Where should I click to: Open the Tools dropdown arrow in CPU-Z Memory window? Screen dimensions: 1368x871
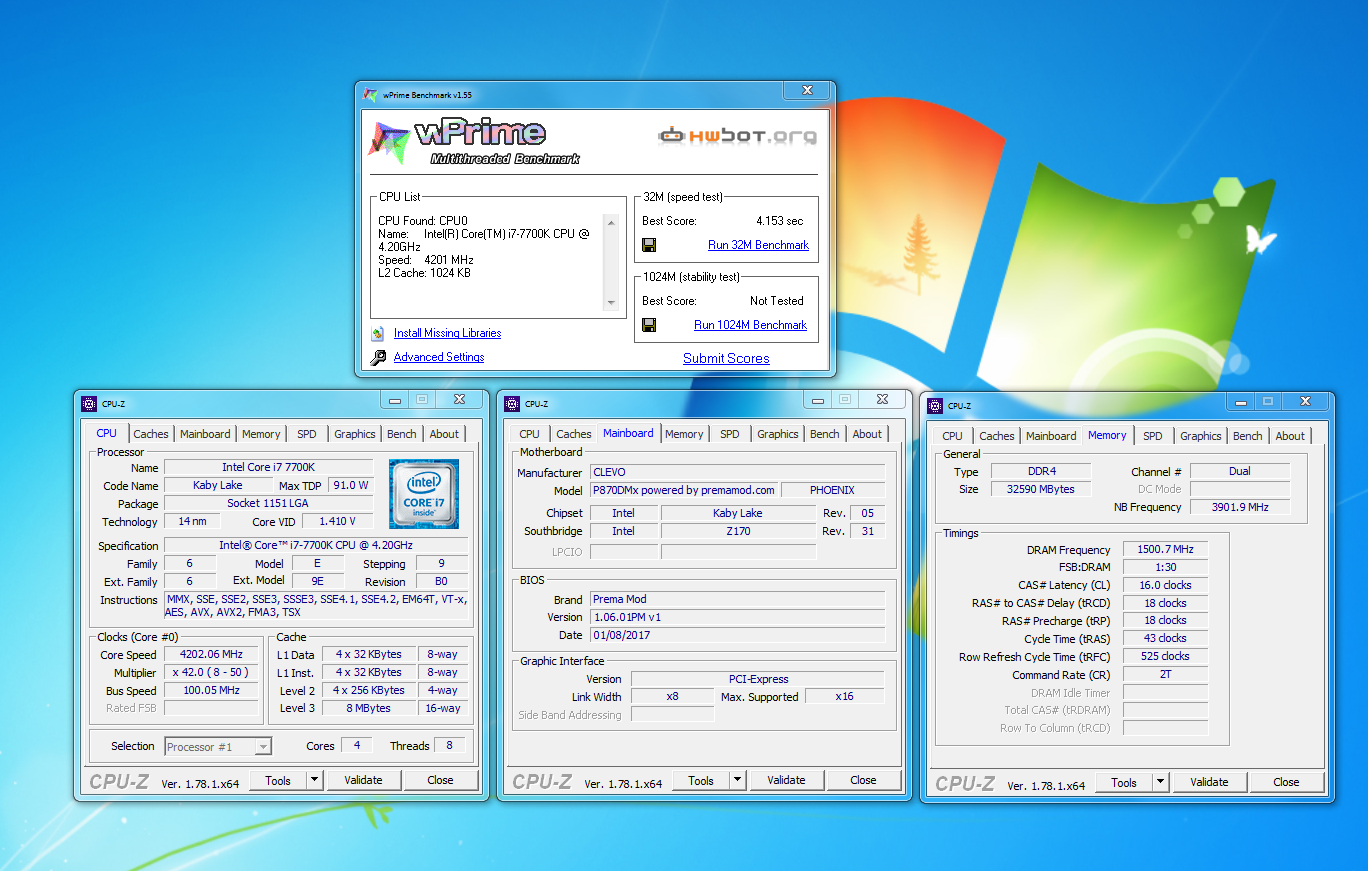tap(1160, 782)
